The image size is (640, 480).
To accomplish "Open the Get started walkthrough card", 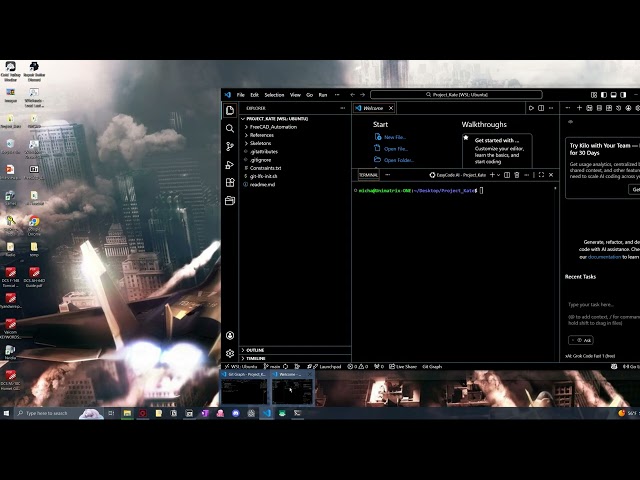I will coord(497,151).
